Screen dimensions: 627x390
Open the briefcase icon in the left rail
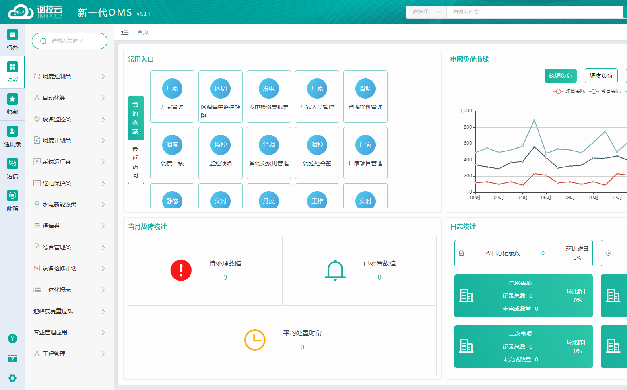[x=12, y=35]
